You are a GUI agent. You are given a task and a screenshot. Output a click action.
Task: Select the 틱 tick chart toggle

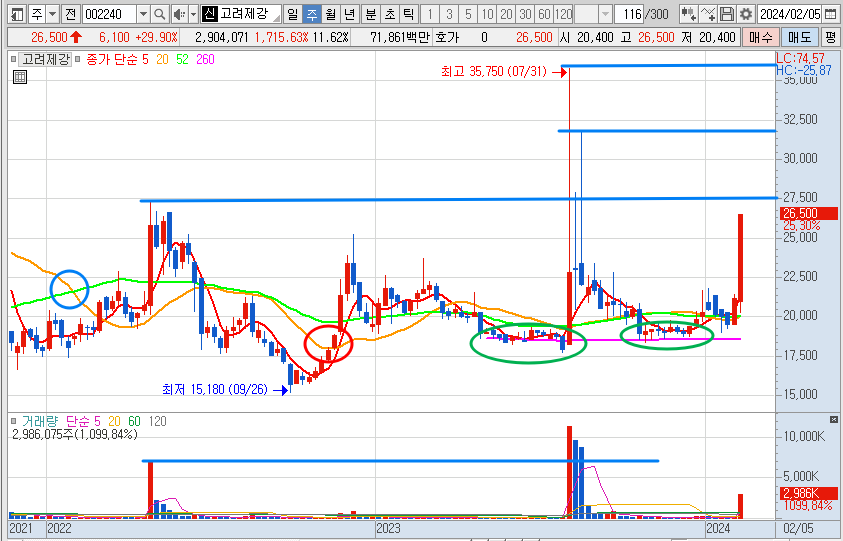click(409, 14)
